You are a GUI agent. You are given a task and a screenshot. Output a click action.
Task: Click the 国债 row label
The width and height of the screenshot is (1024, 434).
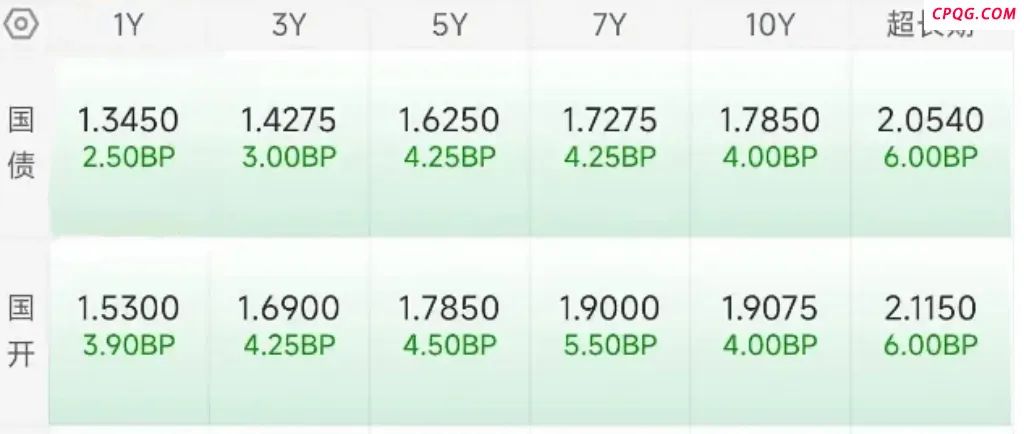point(21,144)
